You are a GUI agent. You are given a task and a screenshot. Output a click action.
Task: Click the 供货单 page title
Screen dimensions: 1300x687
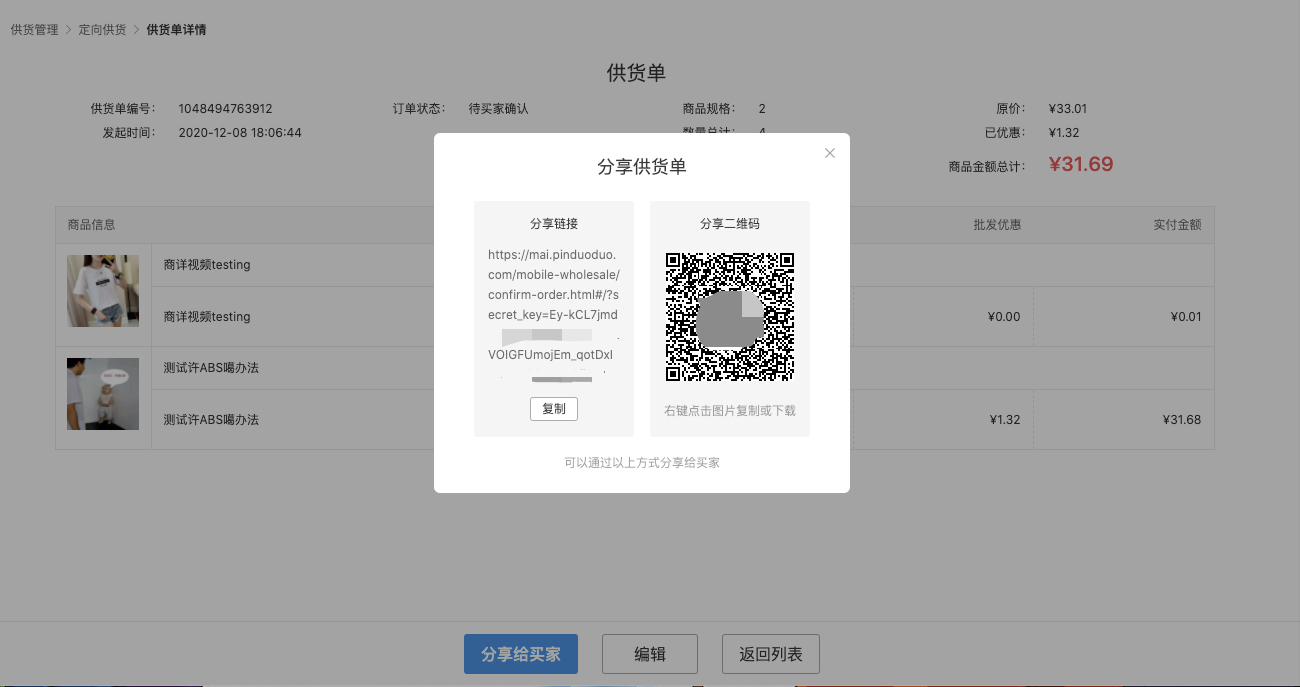coord(636,73)
